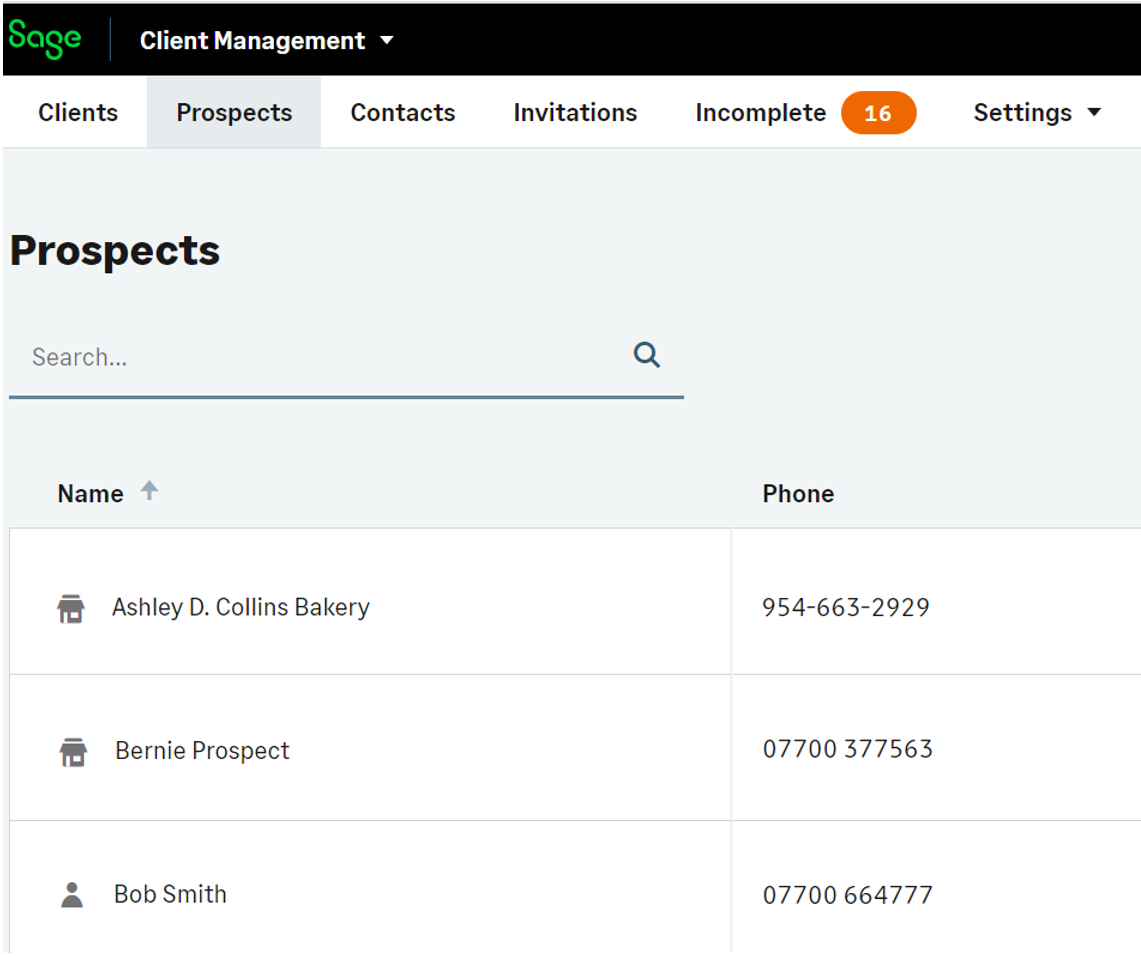Click the Name sort arrow icon
This screenshot has height=957, width=1141.
[x=149, y=490]
